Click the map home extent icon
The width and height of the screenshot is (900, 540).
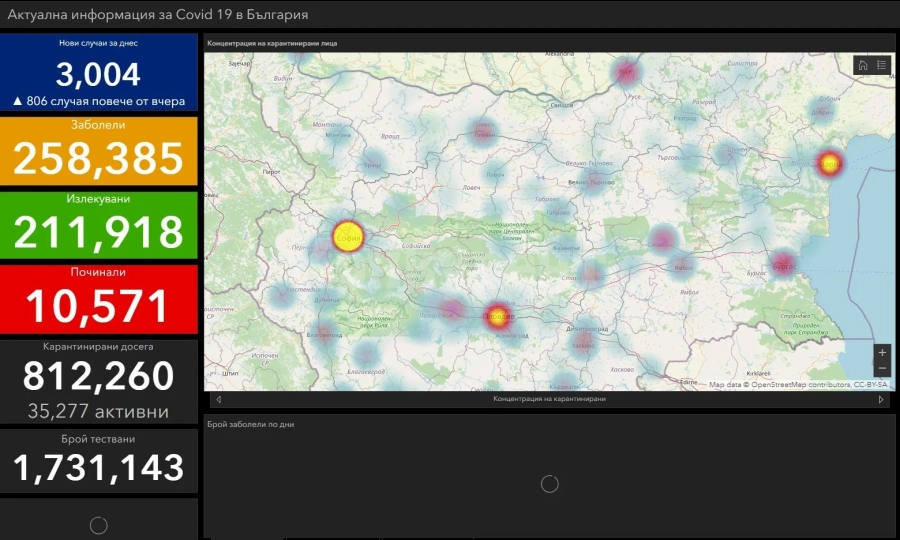coord(863,65)
